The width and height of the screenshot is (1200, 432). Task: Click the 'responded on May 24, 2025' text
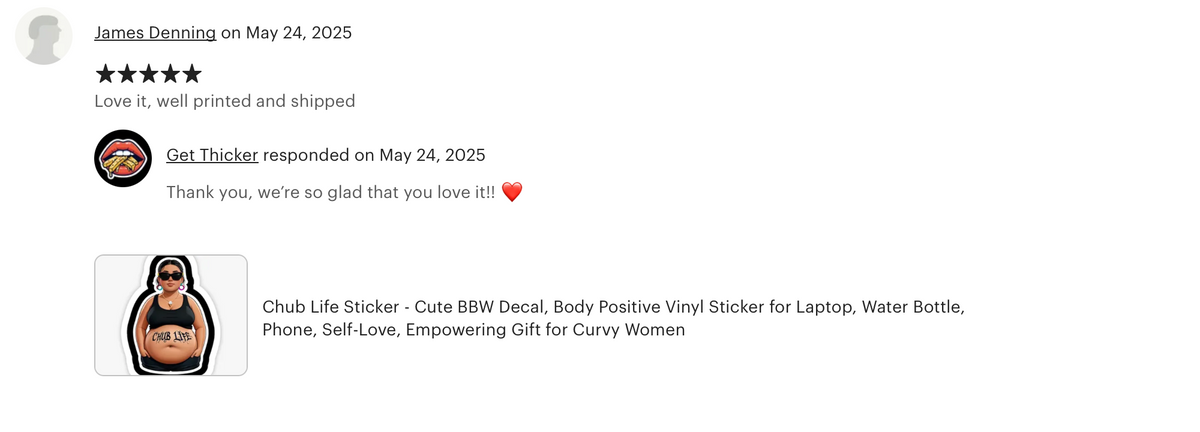point(374,155)
